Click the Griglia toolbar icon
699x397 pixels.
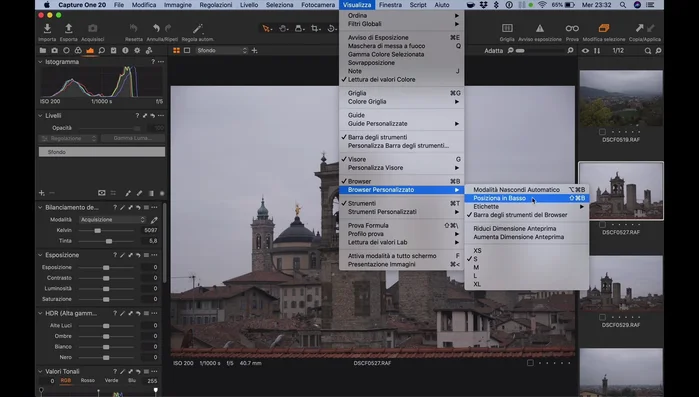[507, 28]
